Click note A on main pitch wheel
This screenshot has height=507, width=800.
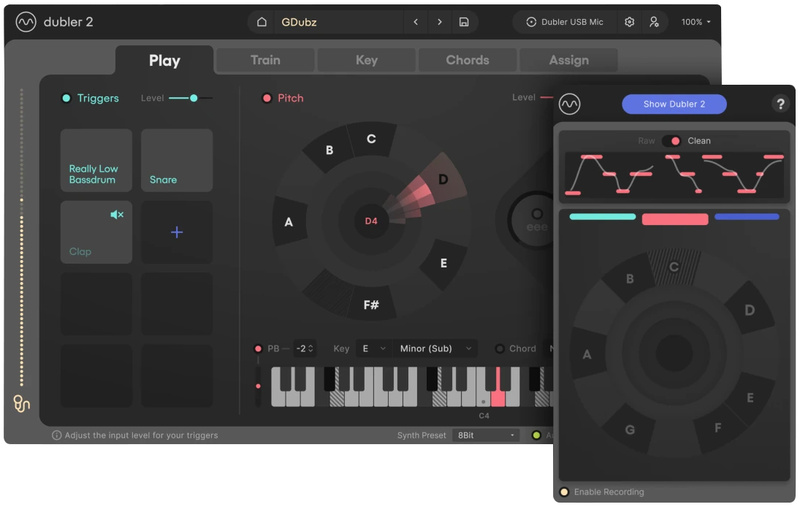289,222
